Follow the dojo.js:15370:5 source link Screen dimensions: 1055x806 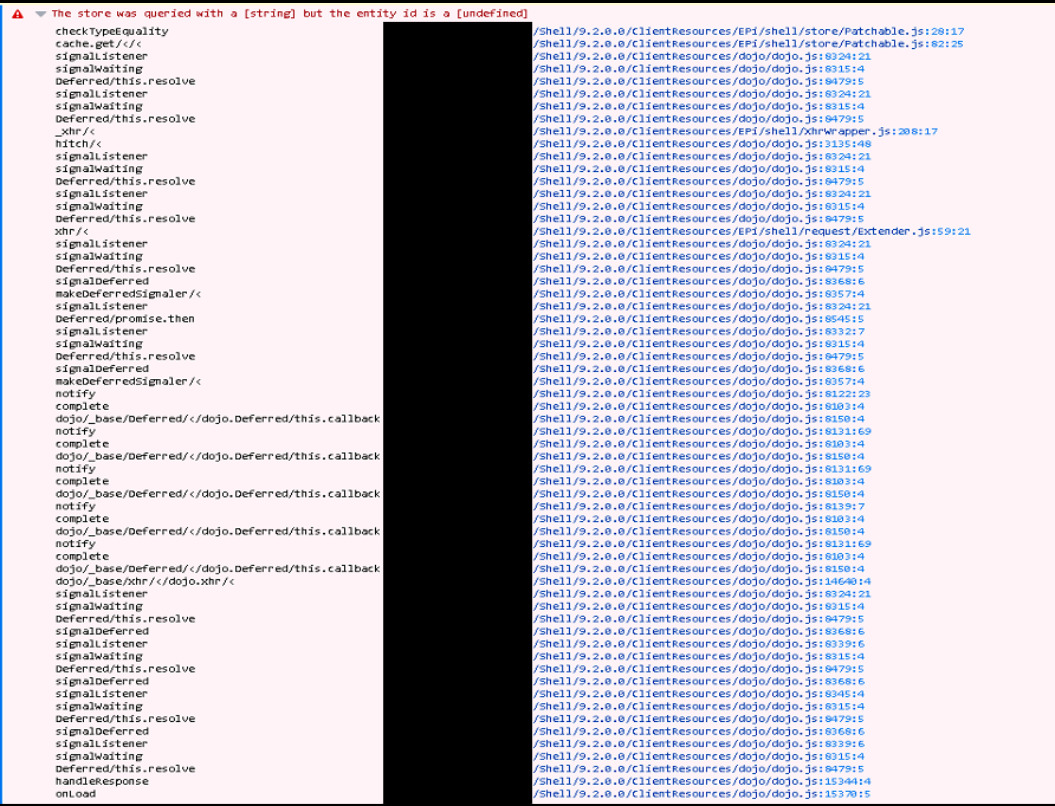[x=703, y=794]
